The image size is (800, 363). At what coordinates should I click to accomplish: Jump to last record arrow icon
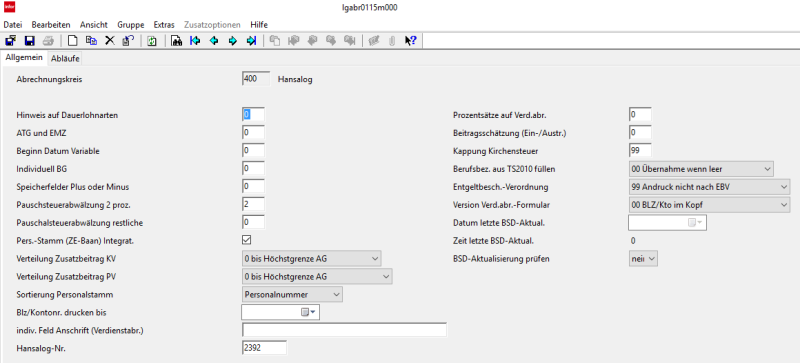coord(251,41)
